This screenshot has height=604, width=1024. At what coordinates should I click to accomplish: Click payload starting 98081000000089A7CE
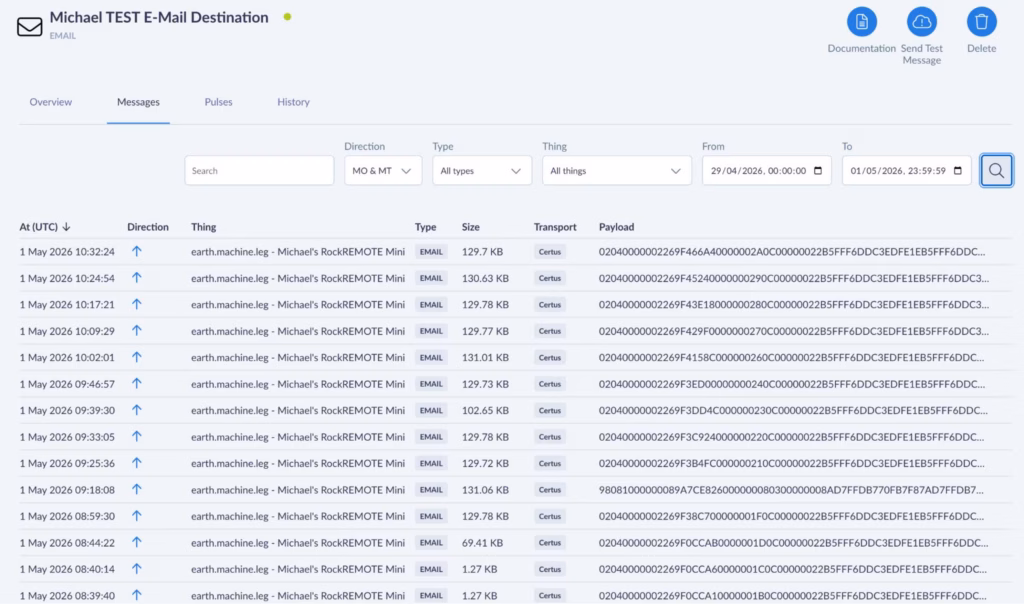[791, 490]
